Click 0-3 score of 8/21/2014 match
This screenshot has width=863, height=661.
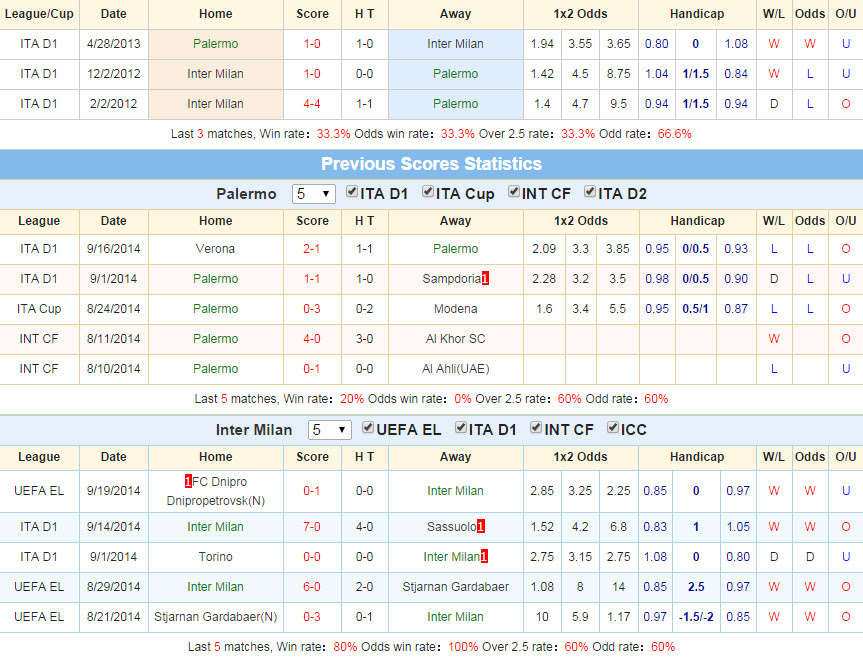point(312,616)
